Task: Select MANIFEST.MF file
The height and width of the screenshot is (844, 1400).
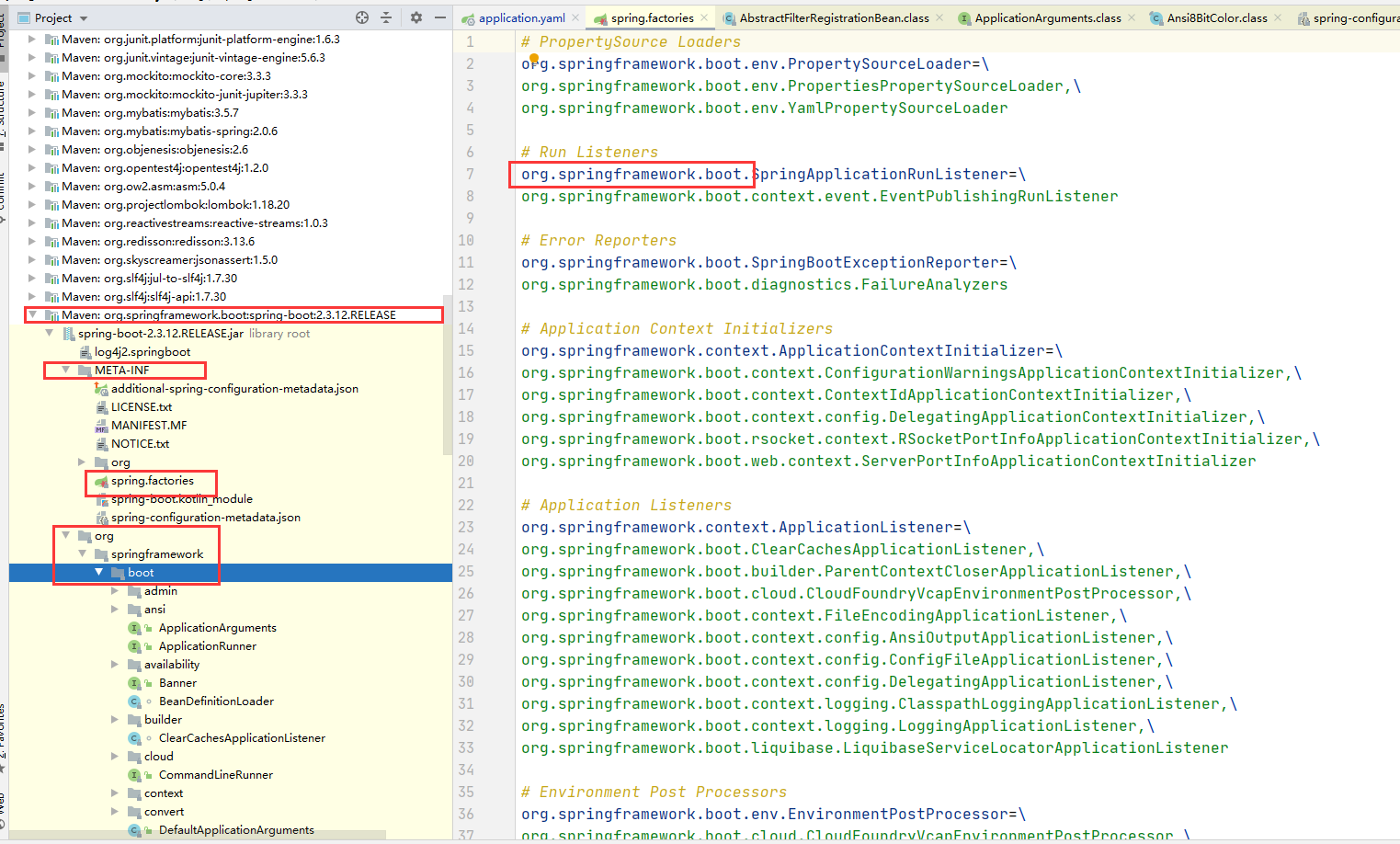Action: click(149, 425)
